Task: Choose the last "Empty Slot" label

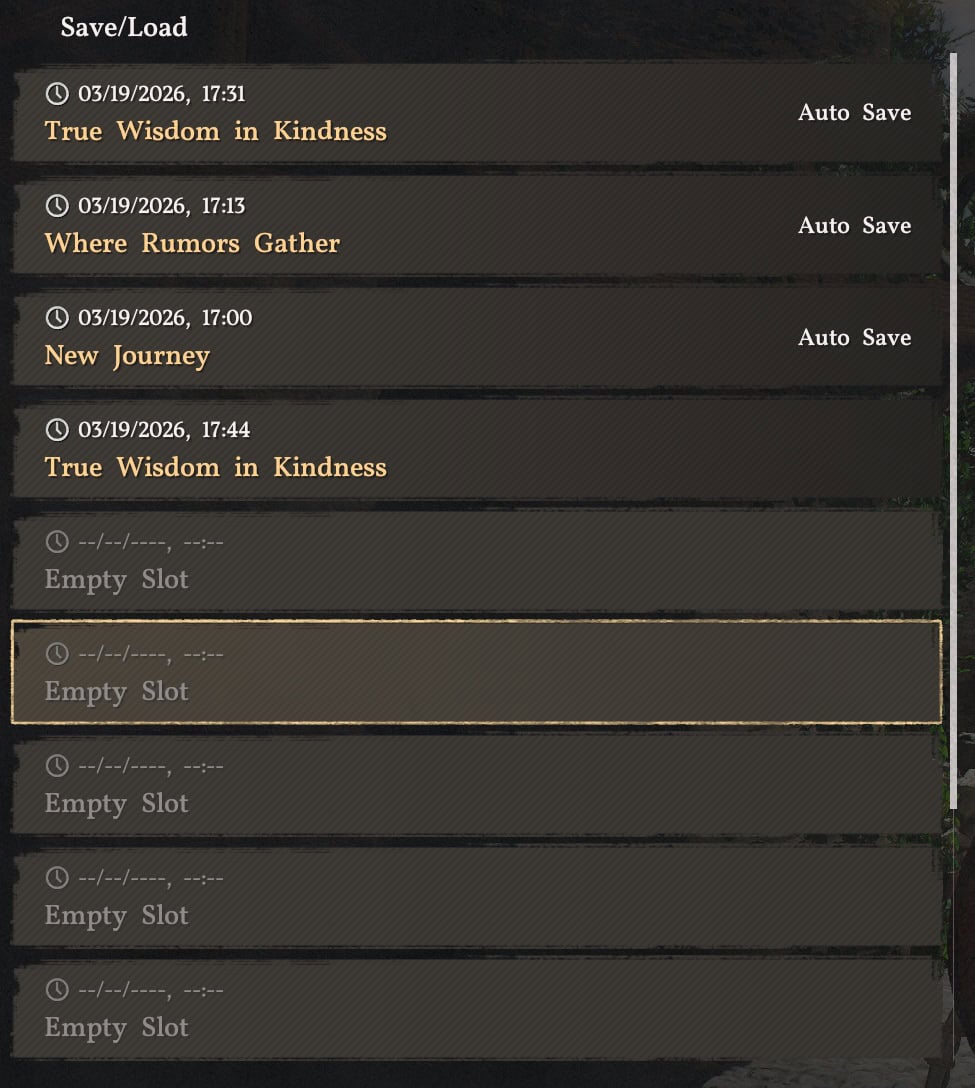Action: pyautogui.click(x=116, y=1028)
